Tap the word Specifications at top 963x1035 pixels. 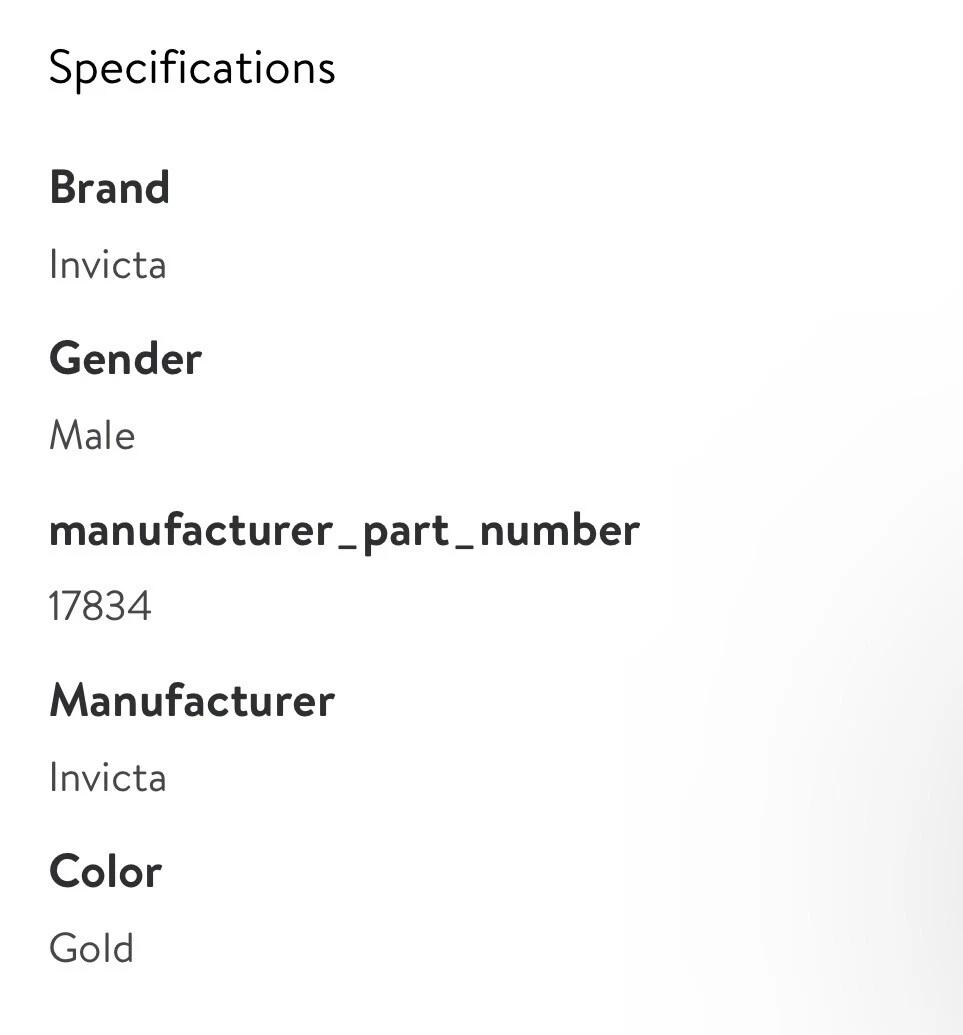click(x=192, y=69)
